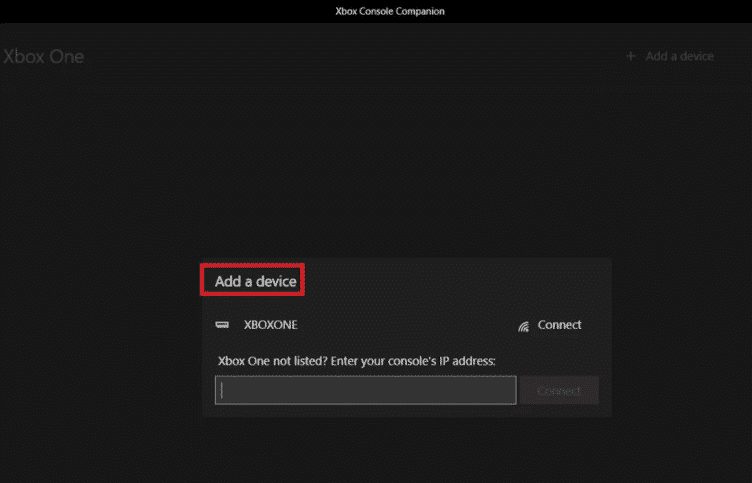
Task: Select the XBOXONE device name
Action: (270, 325)
